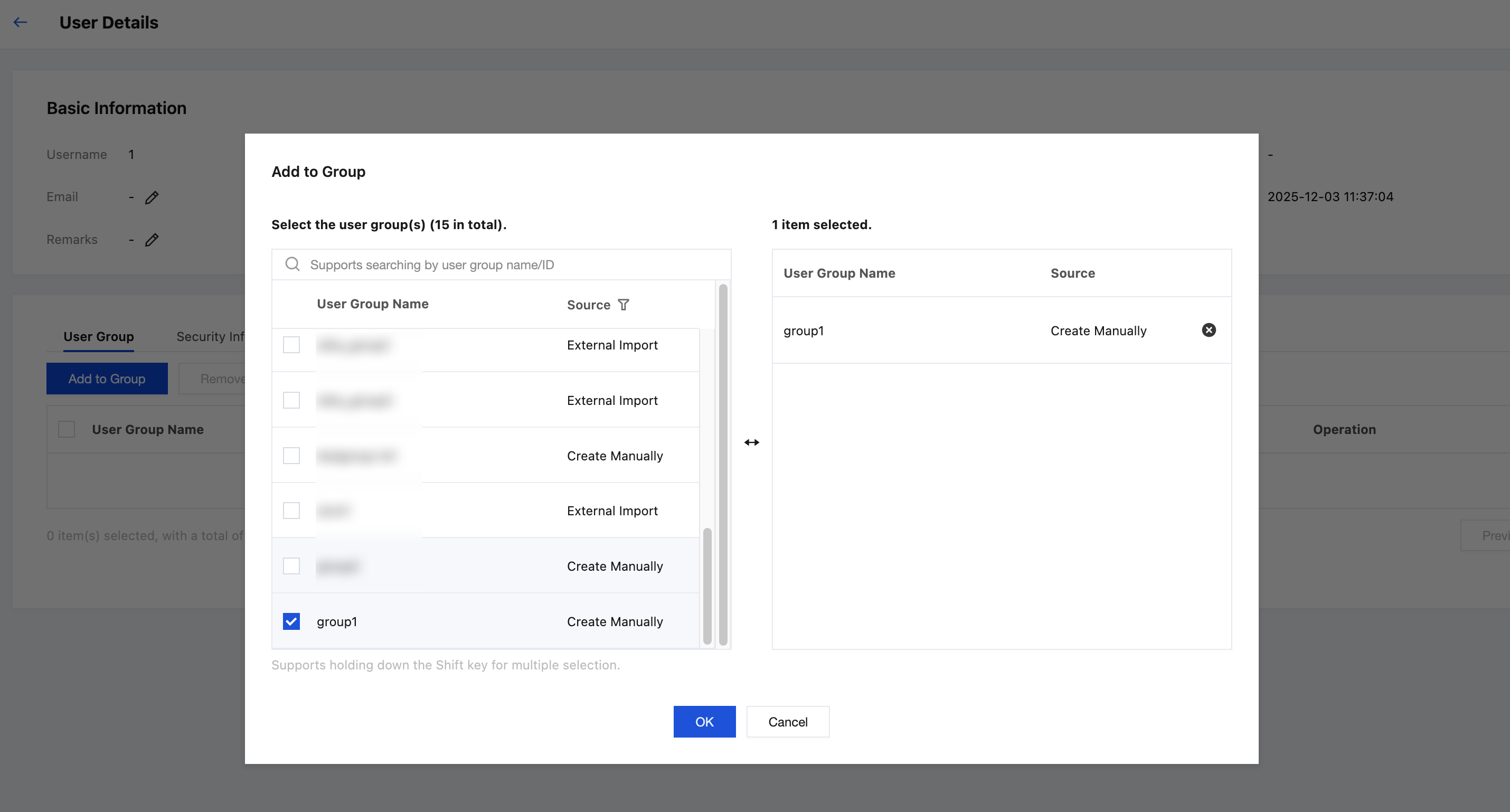
Task: Click the Remarks edit pencil icon
Action: [152, 240]
